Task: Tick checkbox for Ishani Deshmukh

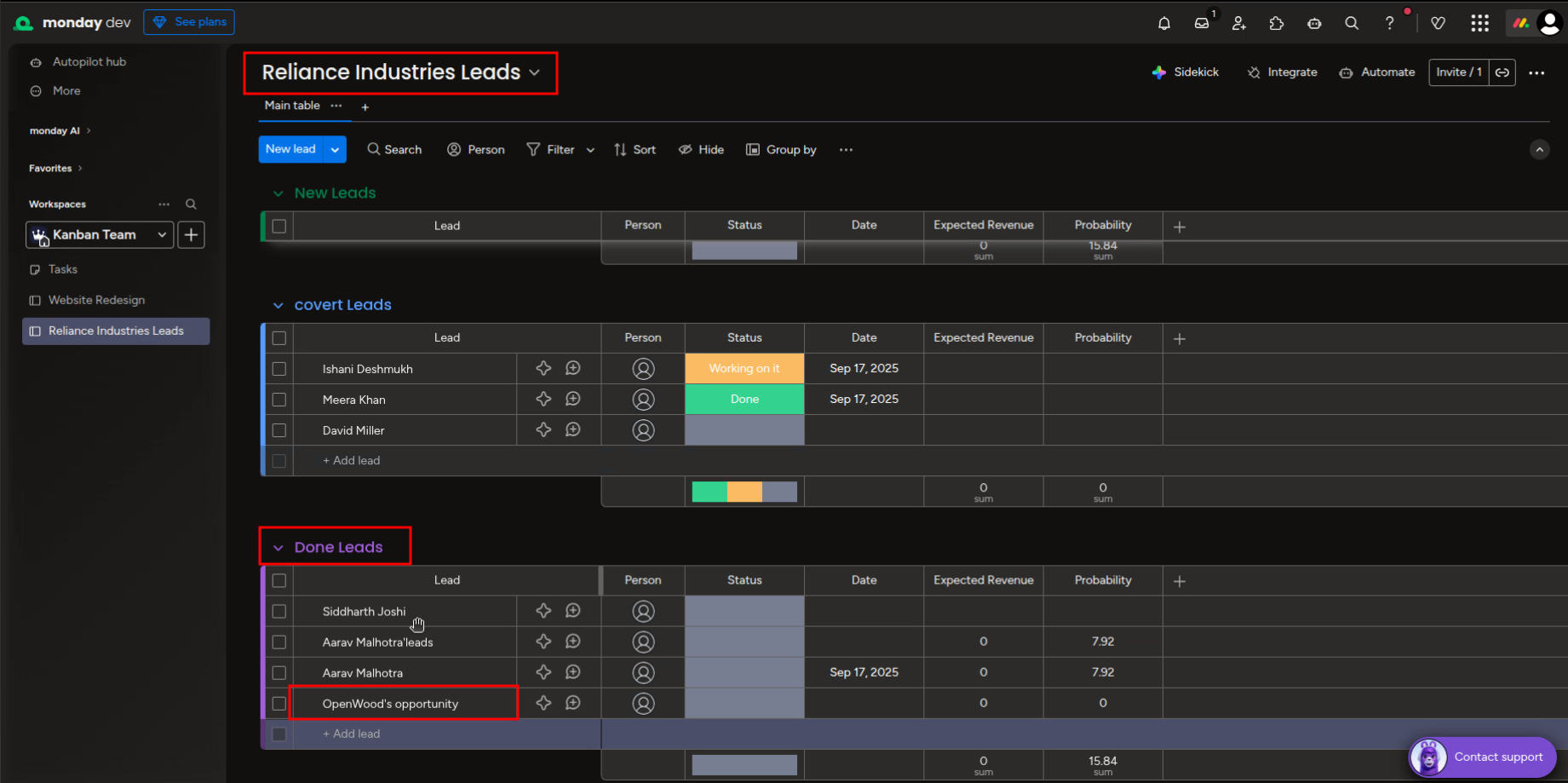Action: tap(279, 369)
